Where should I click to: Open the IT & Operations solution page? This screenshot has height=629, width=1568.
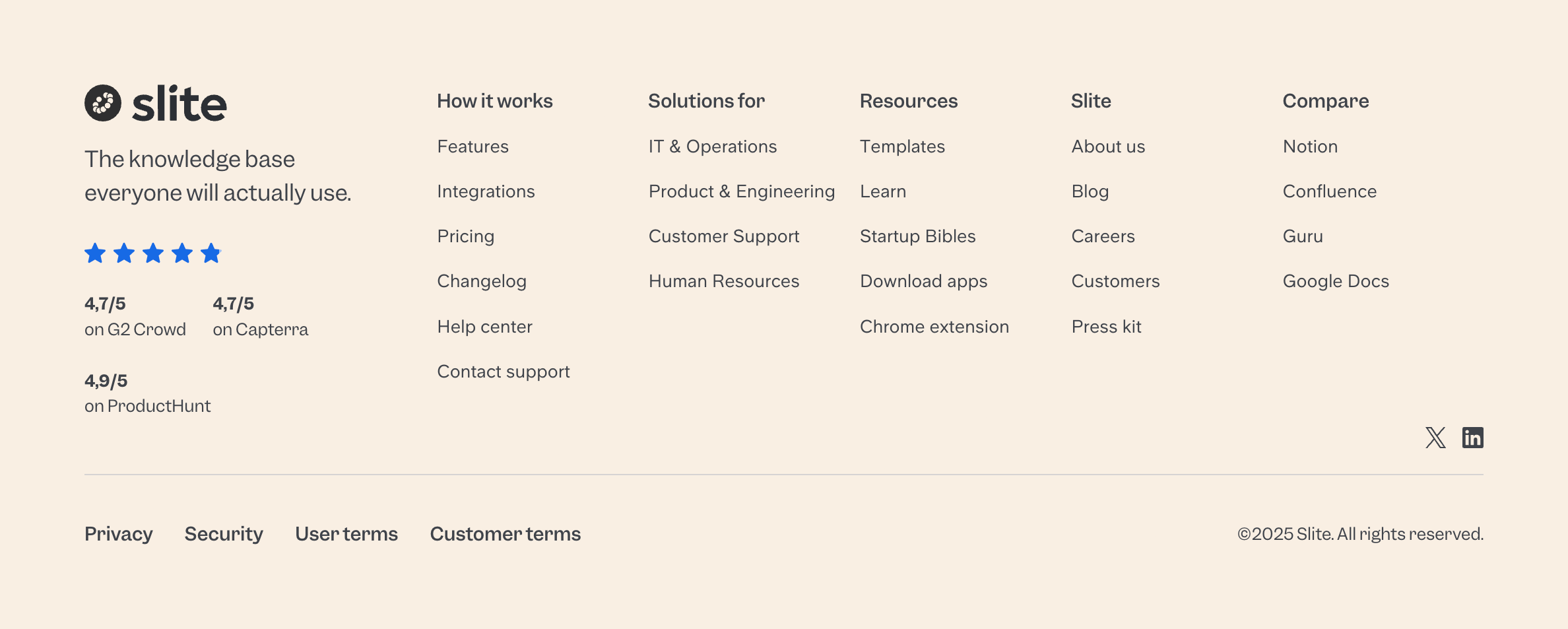[x=713, y=147]
